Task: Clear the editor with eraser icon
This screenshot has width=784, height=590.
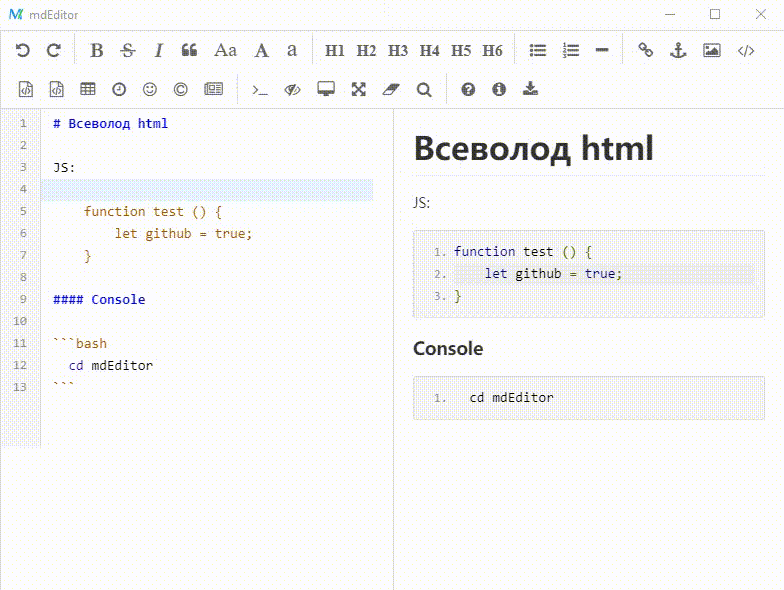Action: click(391, 90)
